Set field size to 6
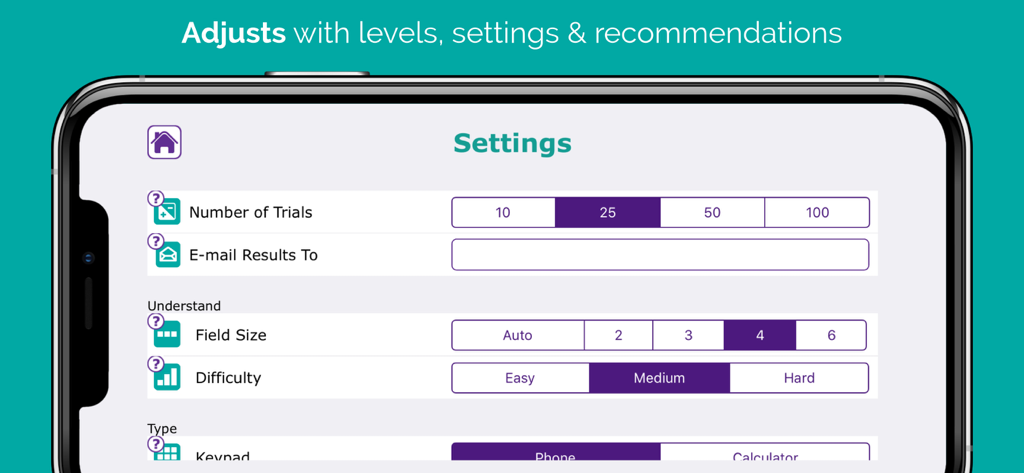1024x473 pixels. (x=831, y=335)
